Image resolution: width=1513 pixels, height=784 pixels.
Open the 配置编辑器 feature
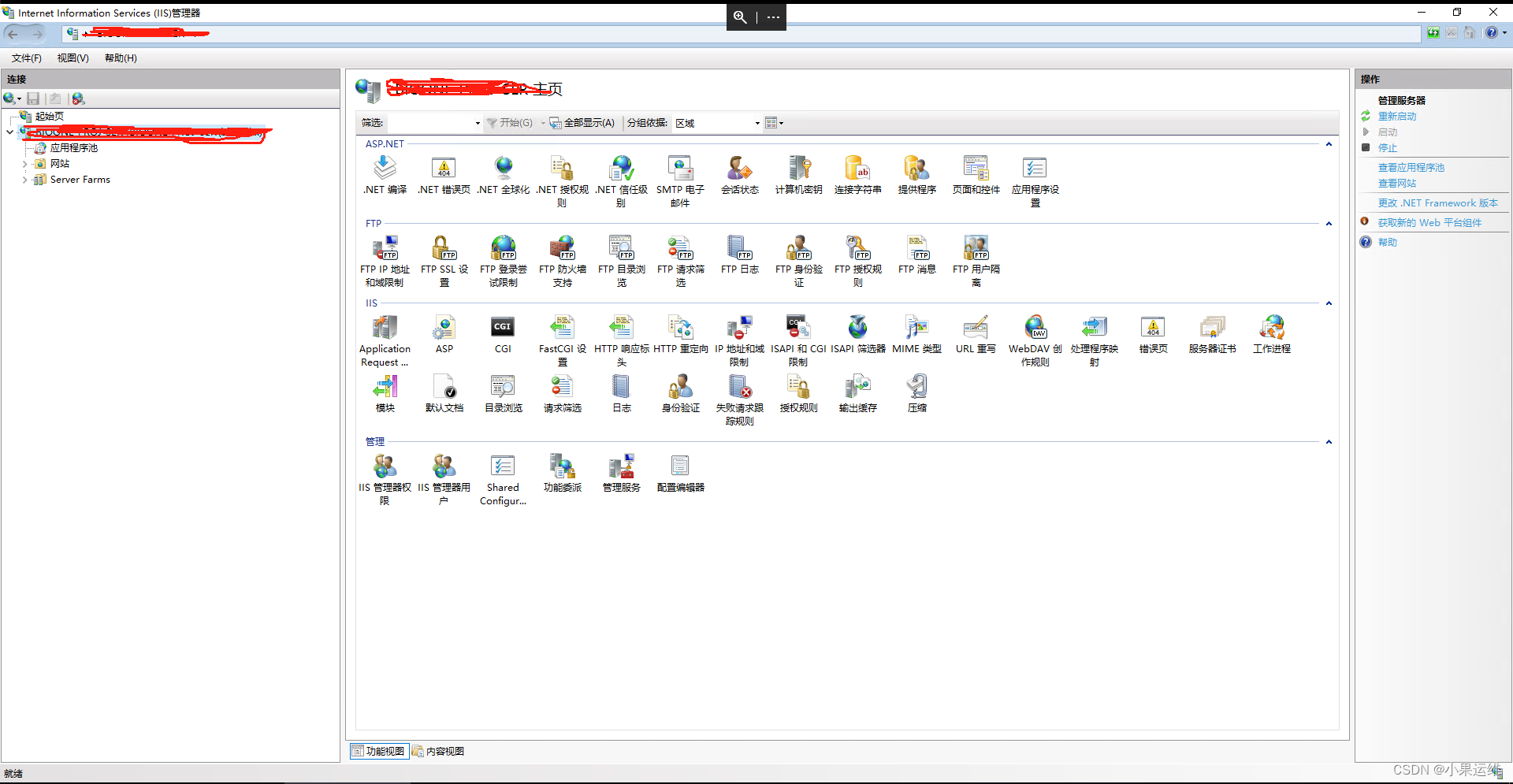click(680, 473)
